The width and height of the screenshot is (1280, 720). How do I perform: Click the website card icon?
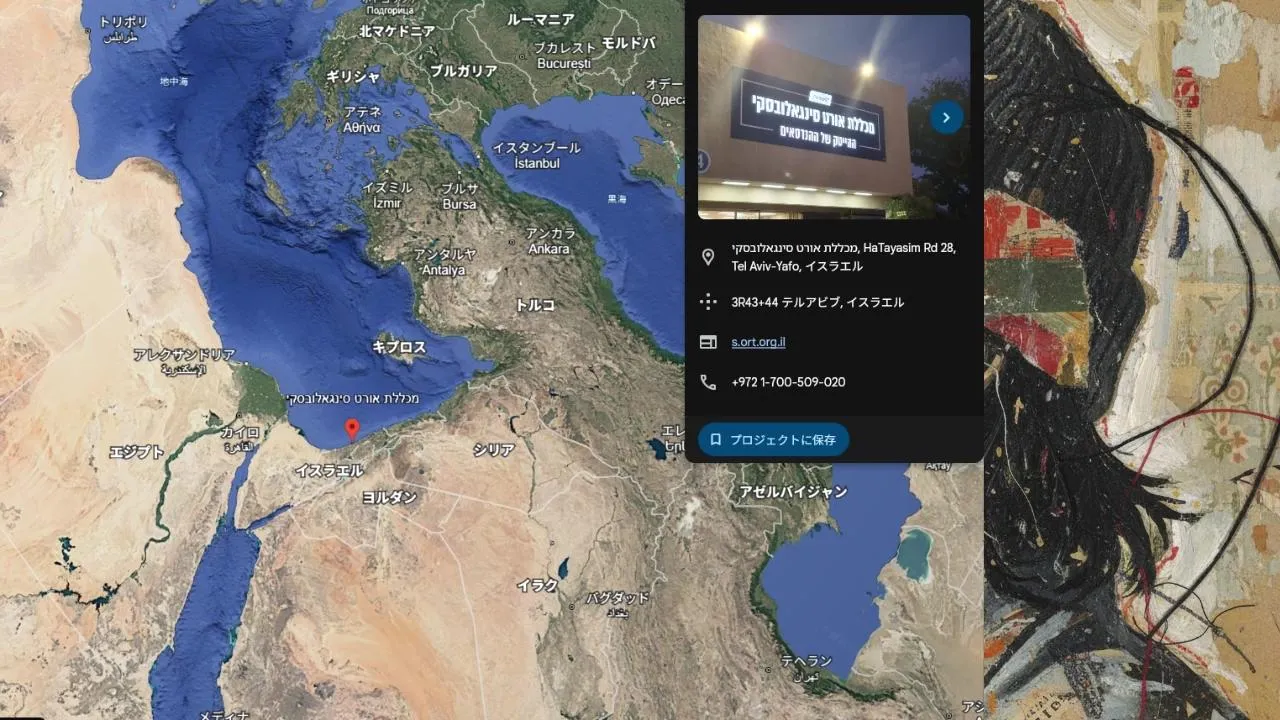708,342
